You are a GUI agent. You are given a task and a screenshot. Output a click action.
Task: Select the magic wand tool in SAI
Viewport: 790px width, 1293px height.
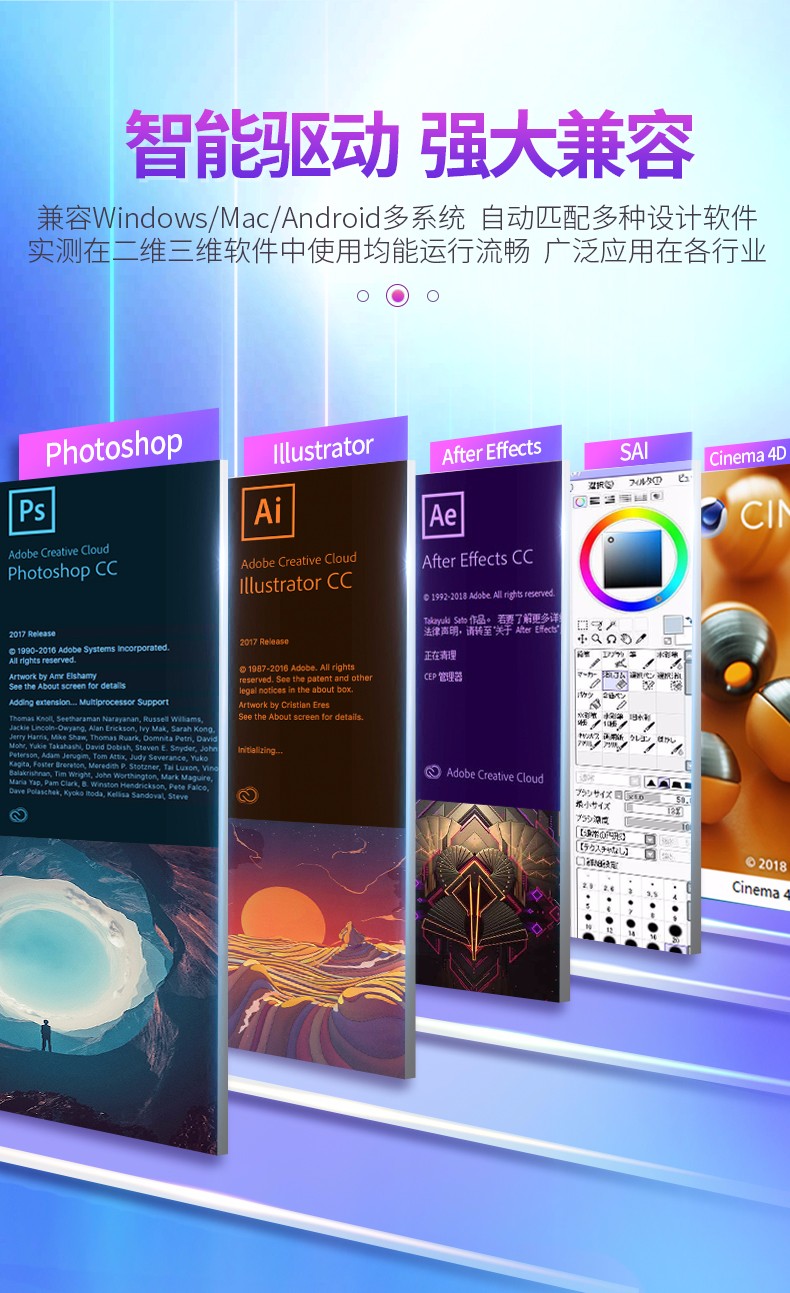612,625
